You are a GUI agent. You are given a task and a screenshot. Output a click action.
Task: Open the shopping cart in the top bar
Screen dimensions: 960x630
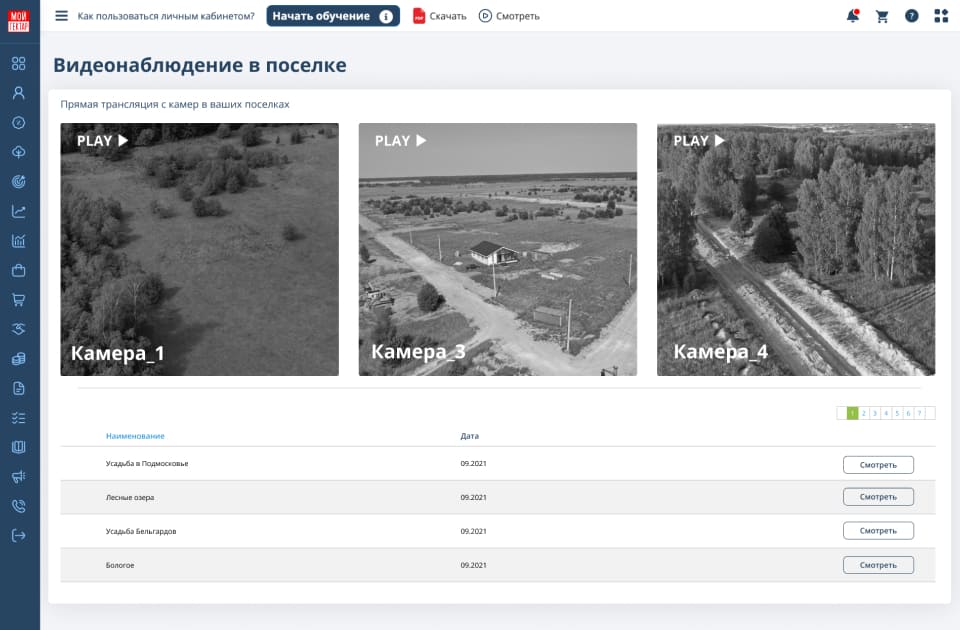881,16
